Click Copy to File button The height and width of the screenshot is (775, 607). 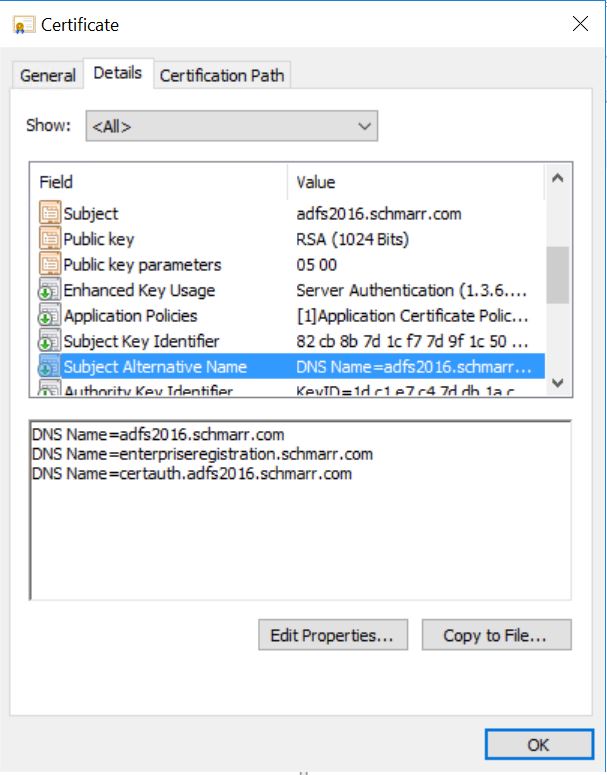click(496, 635)
